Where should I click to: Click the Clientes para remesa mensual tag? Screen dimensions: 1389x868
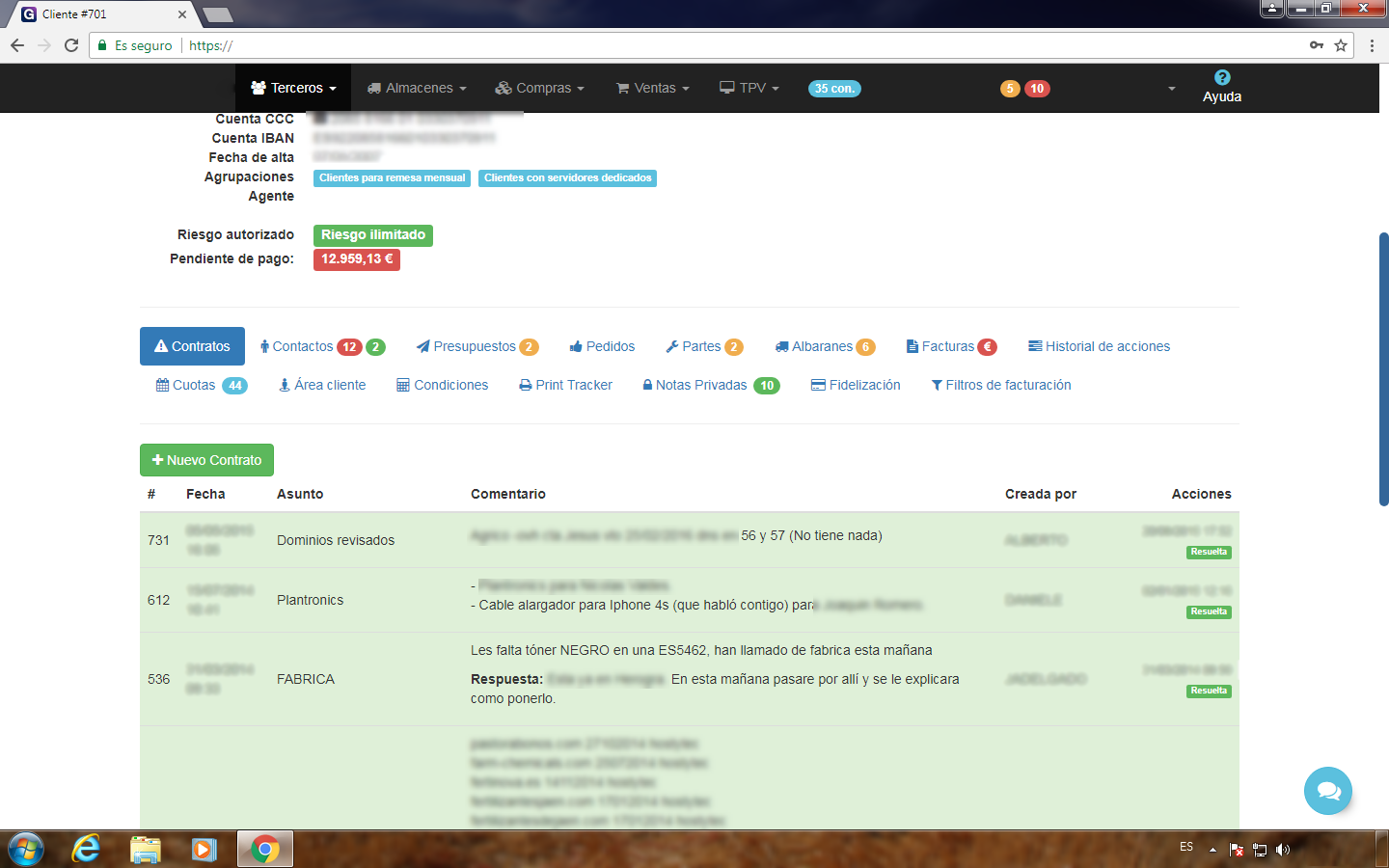392,177
